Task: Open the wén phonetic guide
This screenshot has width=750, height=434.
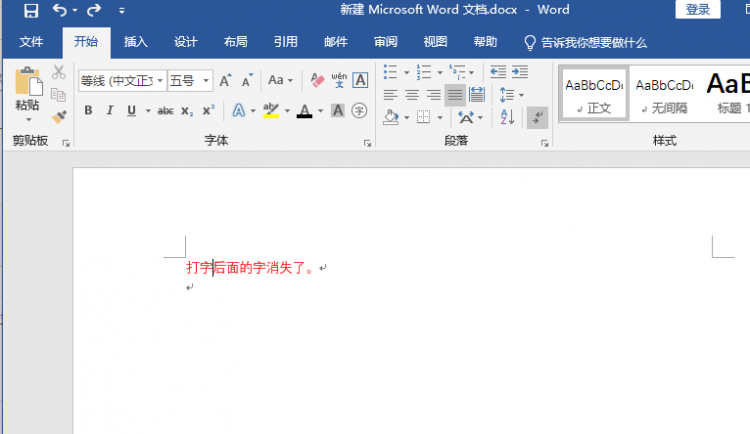Action: tap(339, 80)
